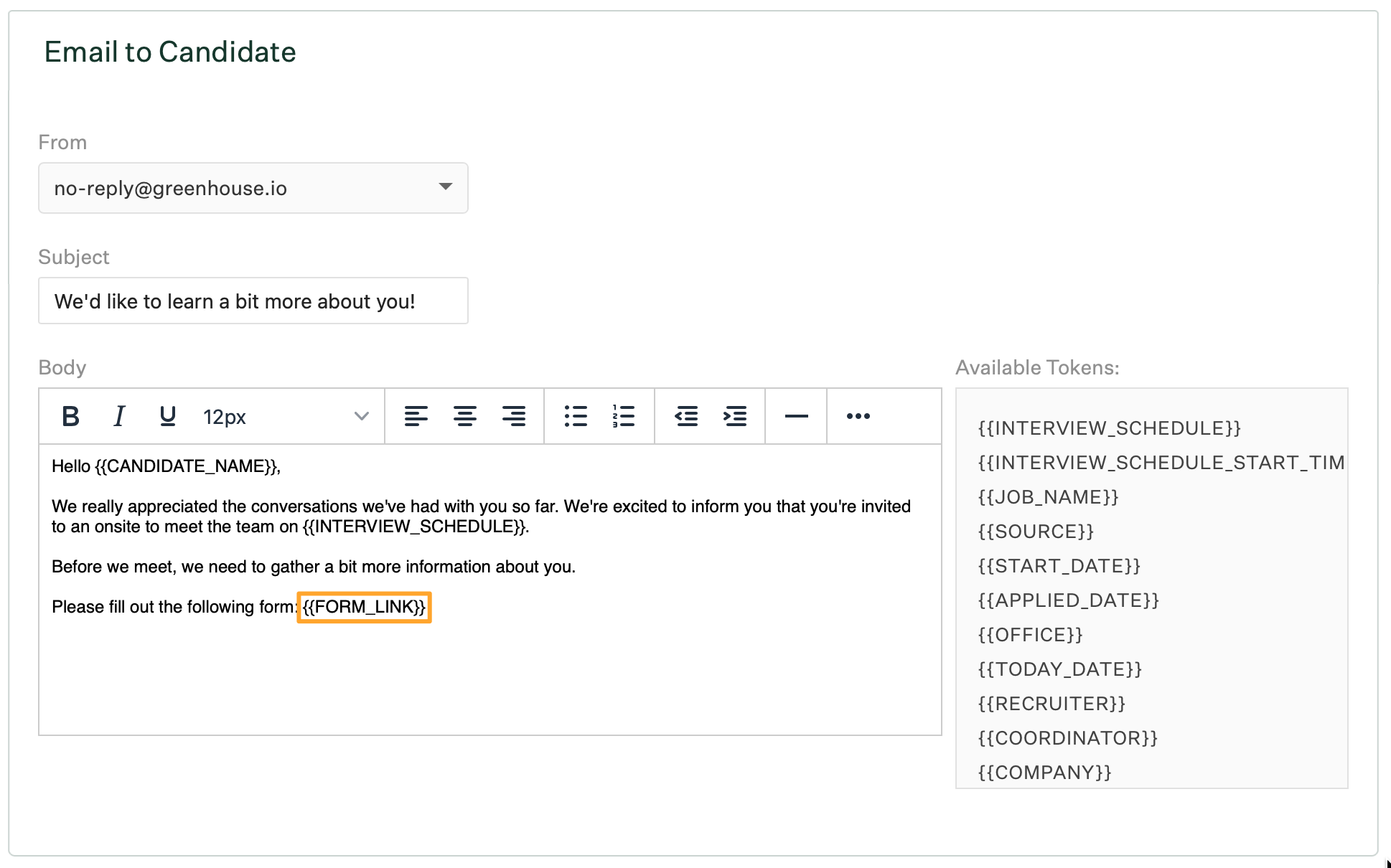Toggle underline formatting
This screenshot has height=868, width=1391.
tap(167, 416)
